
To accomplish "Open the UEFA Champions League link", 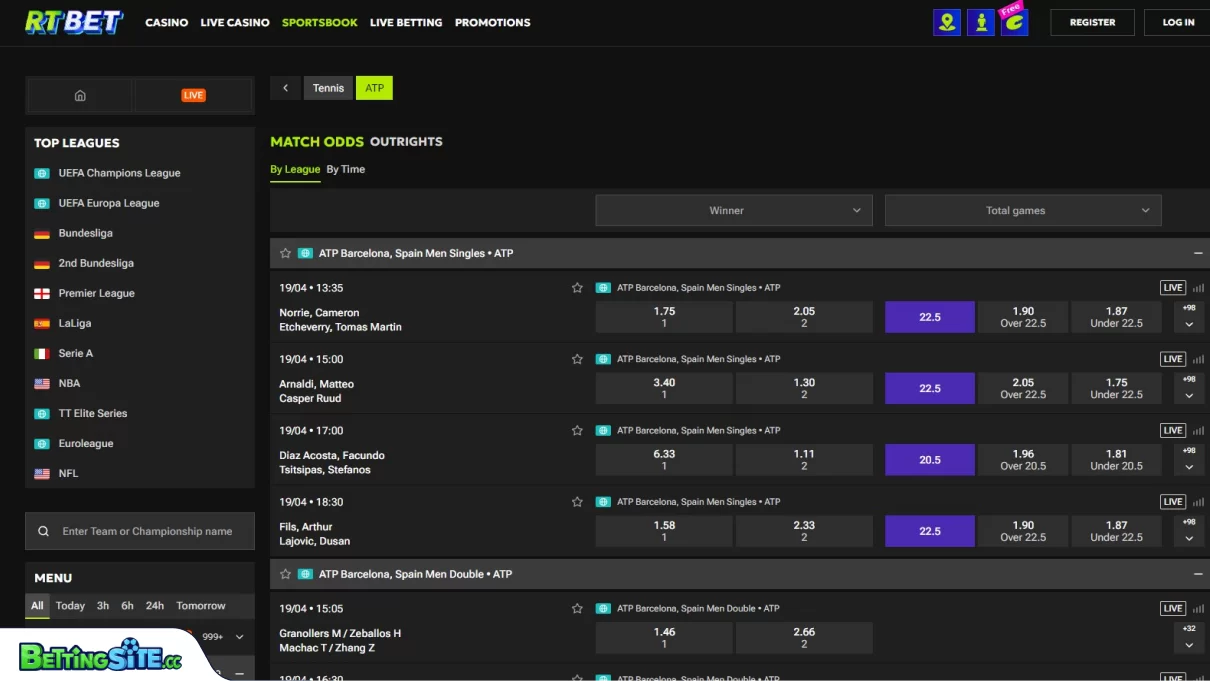I will pos(119,173).
